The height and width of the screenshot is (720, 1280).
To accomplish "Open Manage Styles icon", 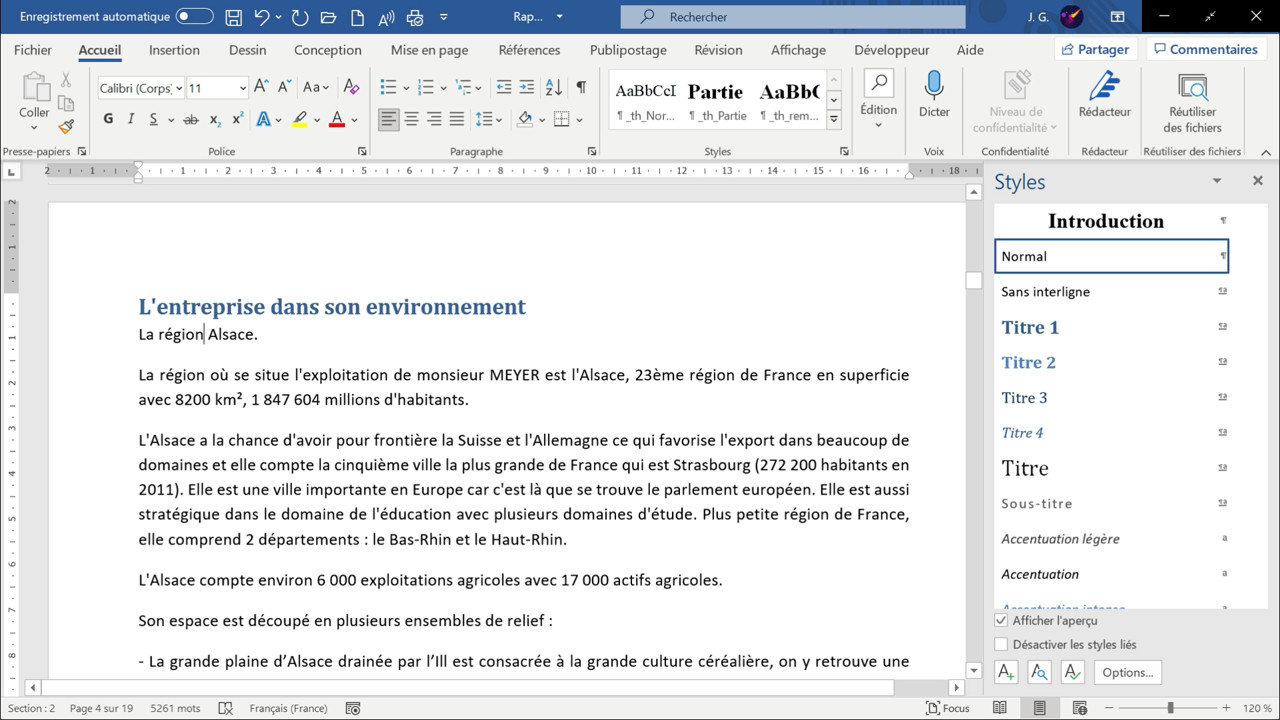I will coord(1072,672).
